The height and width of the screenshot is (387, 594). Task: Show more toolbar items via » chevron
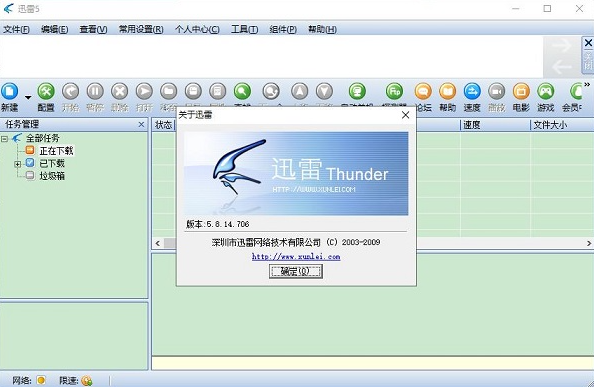click(587, 84)
